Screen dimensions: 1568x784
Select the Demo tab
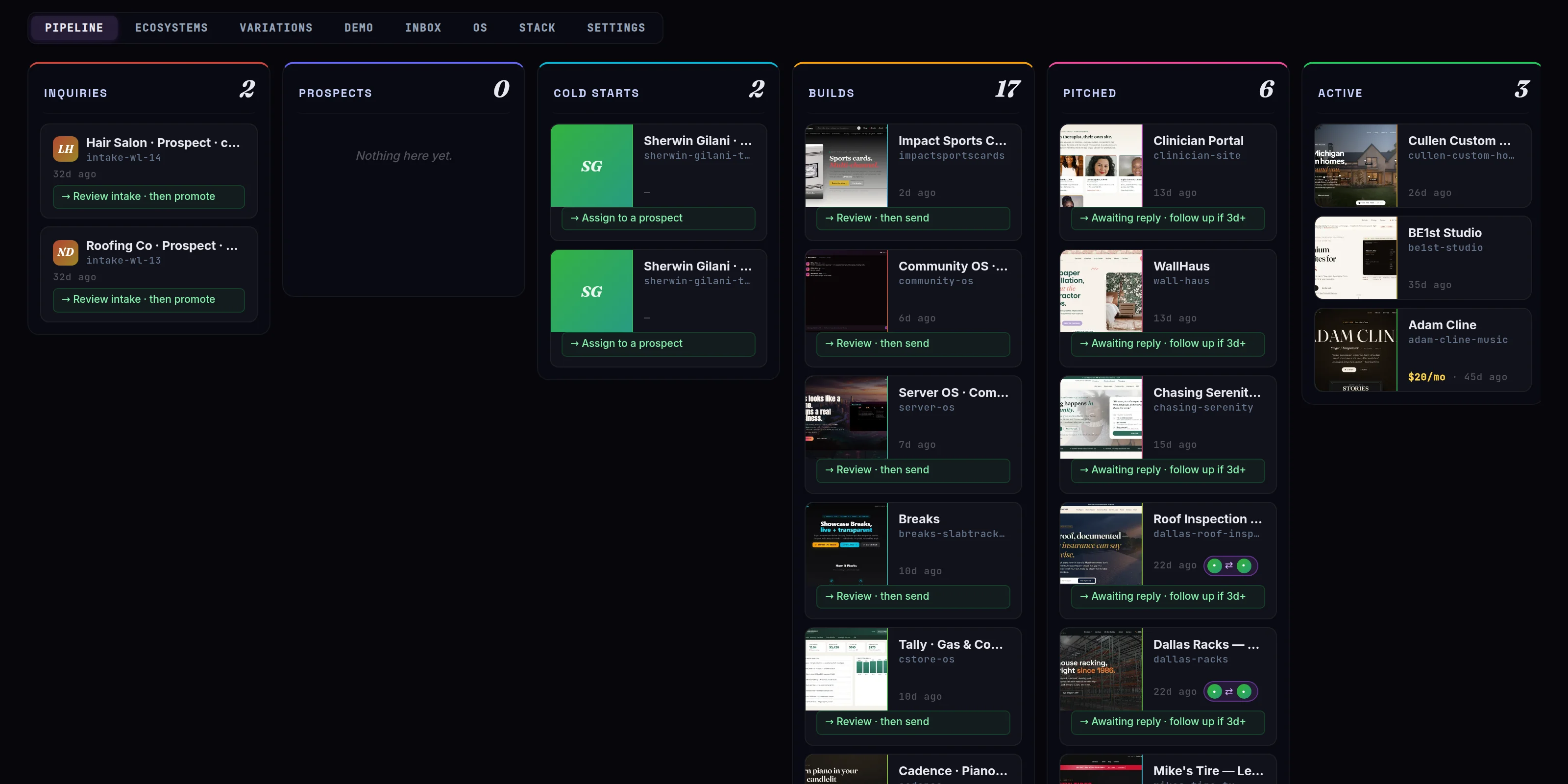(x=359, y=28)
